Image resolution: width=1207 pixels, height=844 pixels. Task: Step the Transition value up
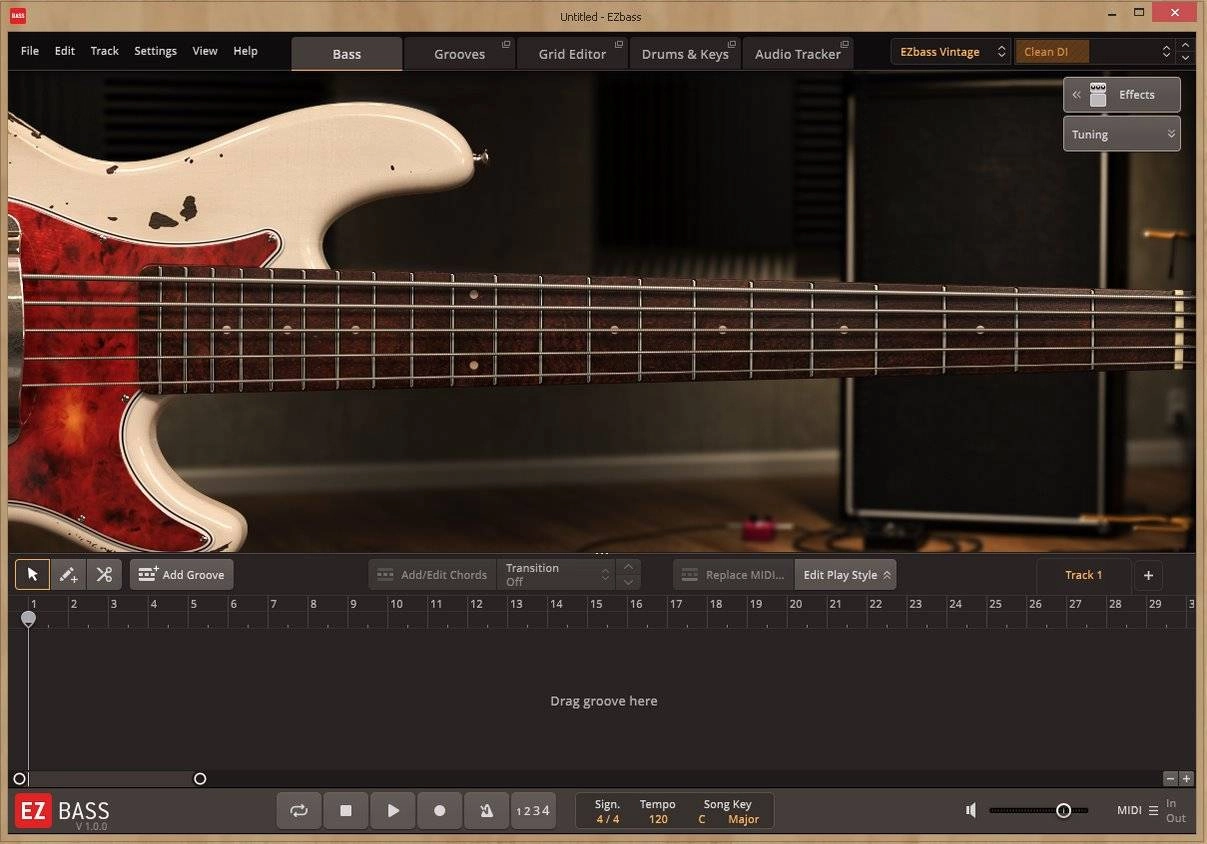tap(628, 567)
